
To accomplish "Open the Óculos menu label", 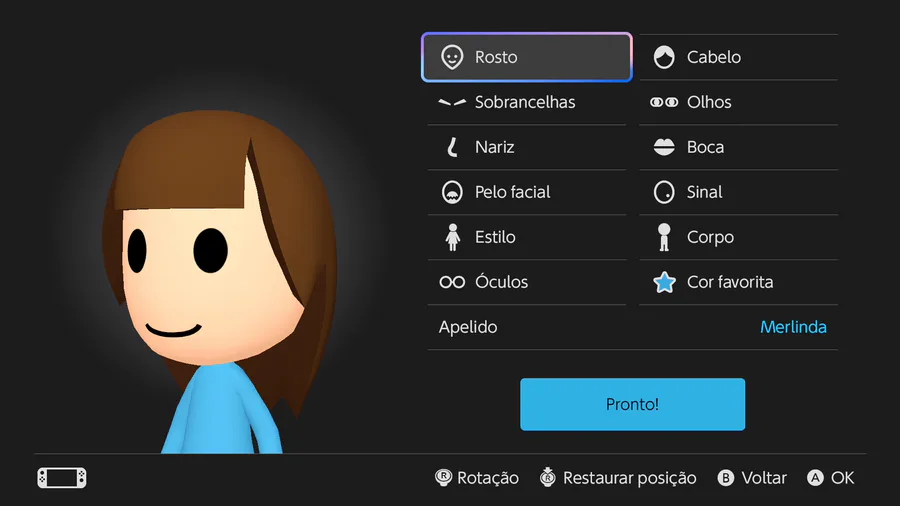I will (501, 282).
